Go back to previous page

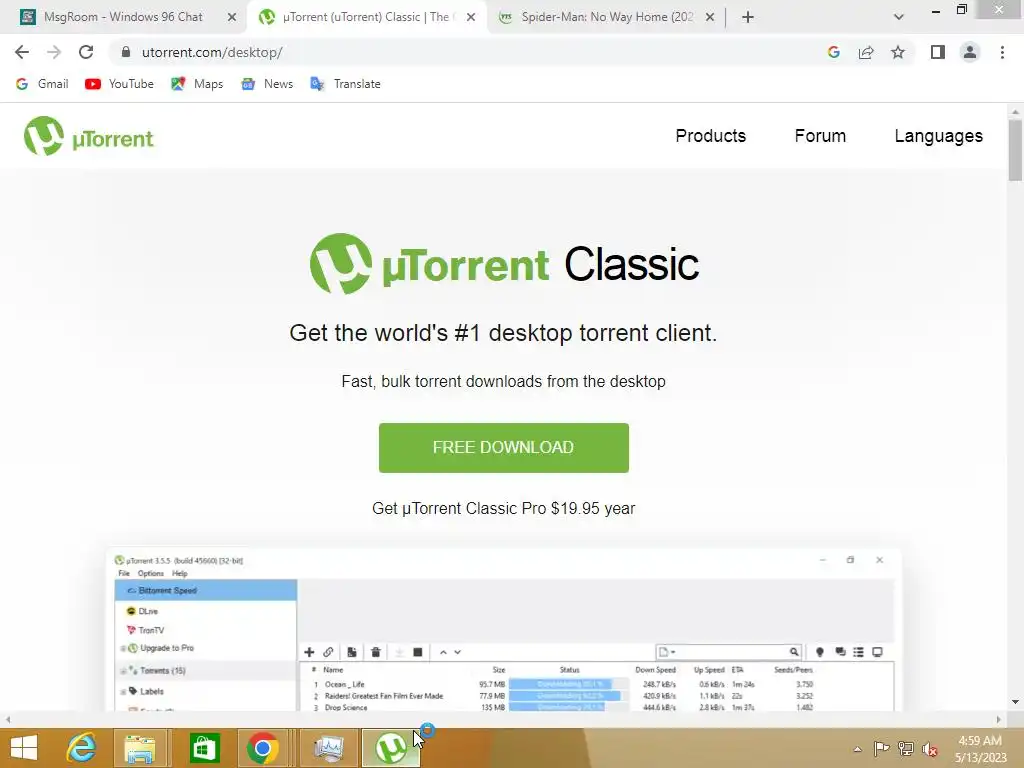(x=22, y=52)
